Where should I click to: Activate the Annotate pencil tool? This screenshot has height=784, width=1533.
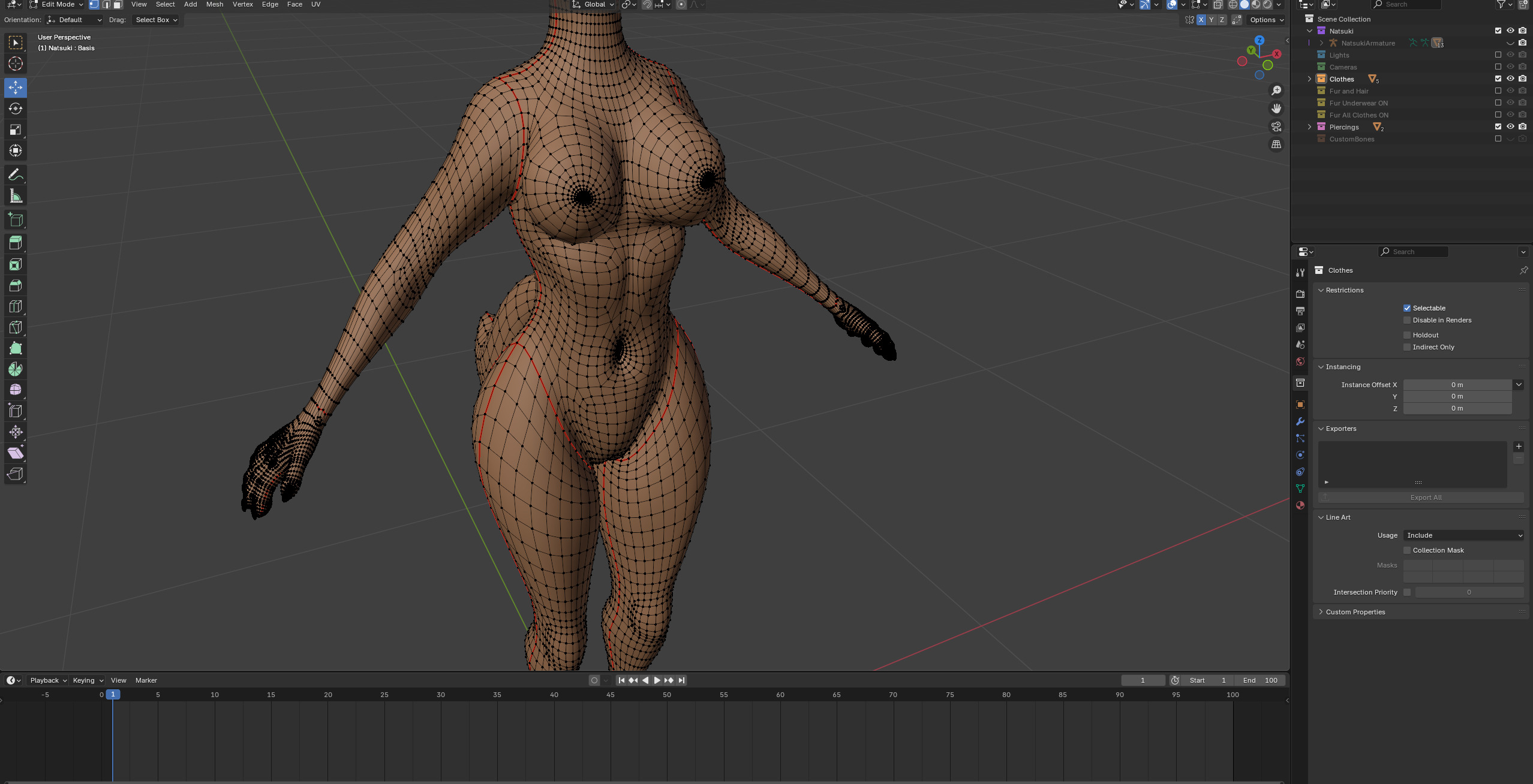16,174
